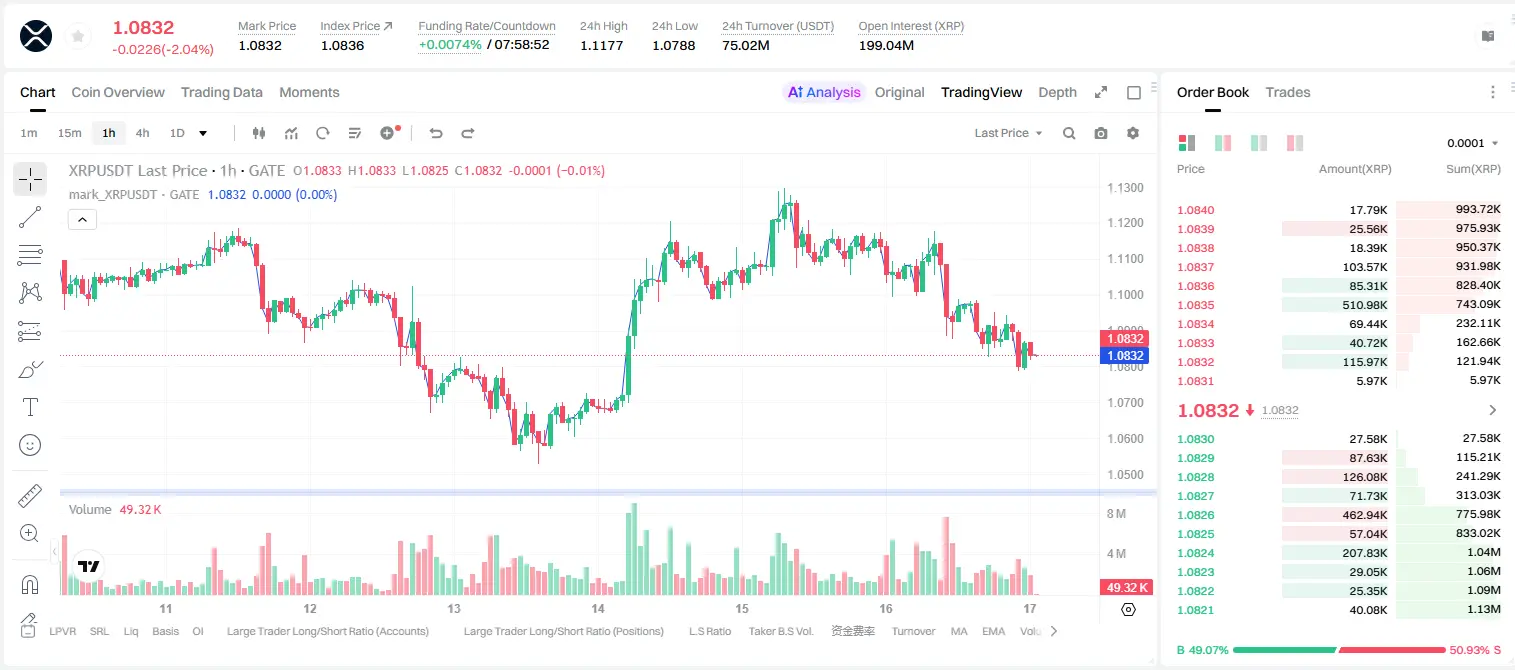The width and height of the screenshot is (1515, 670).
Task: Search symbol with magnifier icon
Action: (1069, 133)
